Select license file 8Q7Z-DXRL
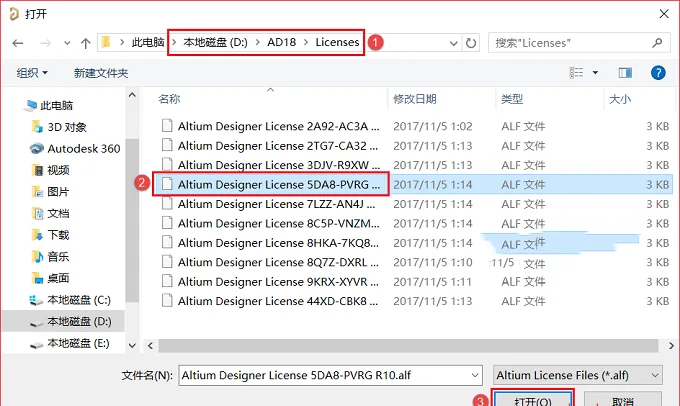Image resolution: width=680 pixels, height=406 pixels. pos(278,262)
